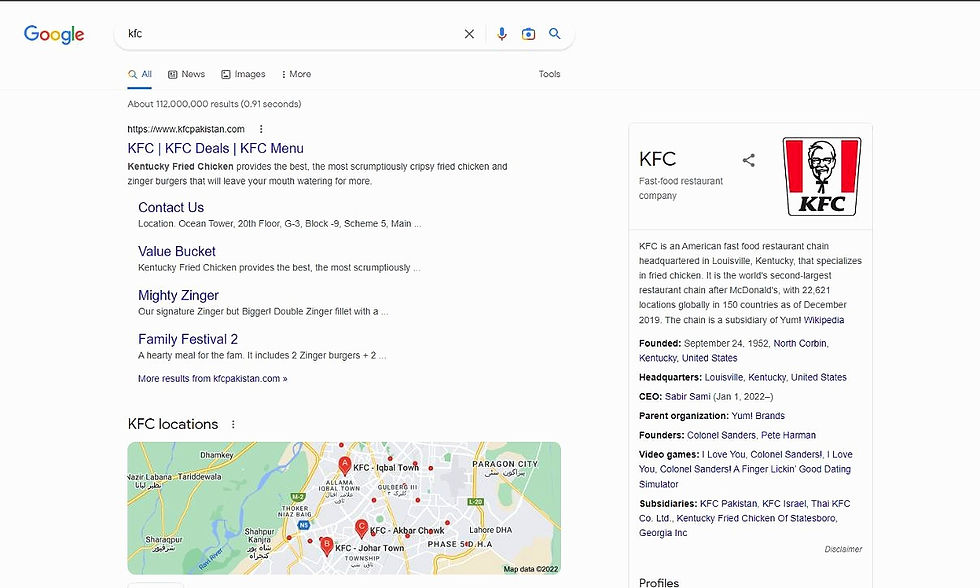Open the KFC Pakistan subsidiary link

click(x=728, y=504)
